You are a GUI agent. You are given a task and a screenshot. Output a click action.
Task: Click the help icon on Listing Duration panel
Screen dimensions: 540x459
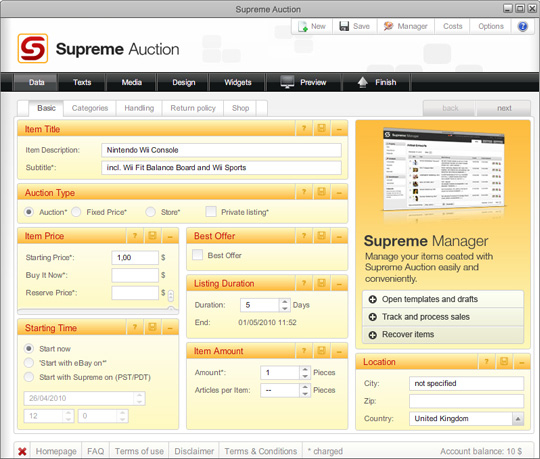point(304,283)
